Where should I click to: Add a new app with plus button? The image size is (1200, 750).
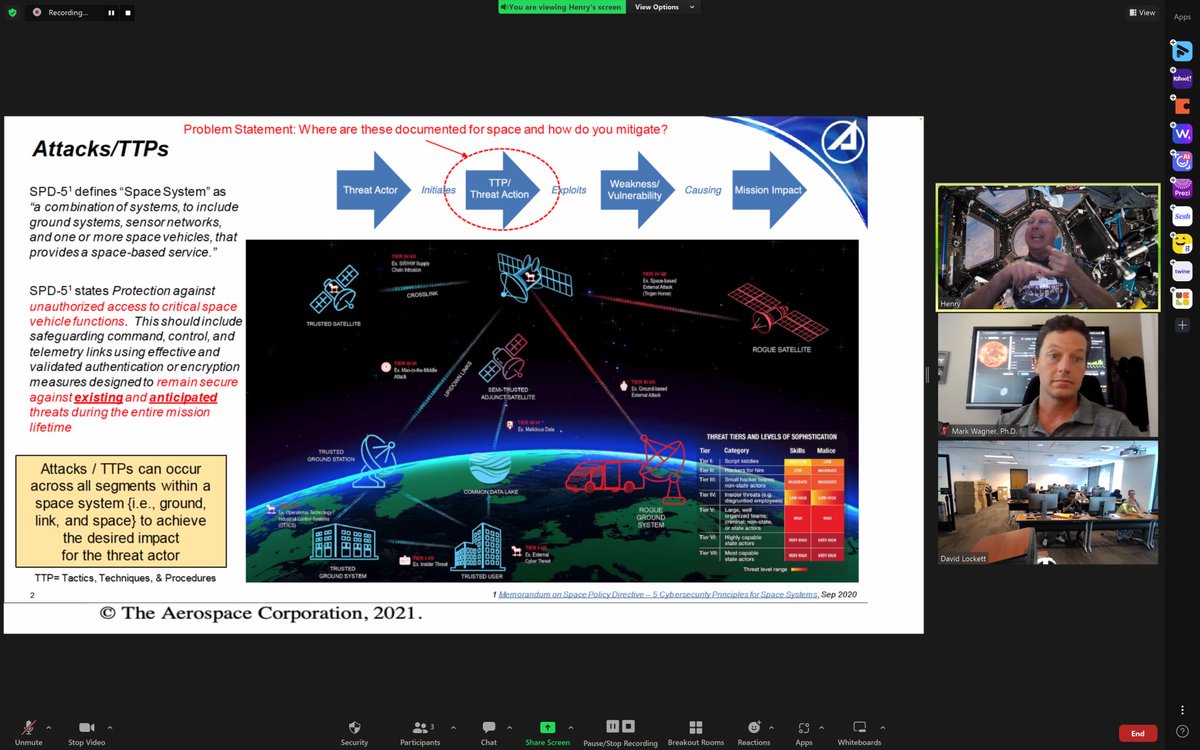coord(1182,326)
